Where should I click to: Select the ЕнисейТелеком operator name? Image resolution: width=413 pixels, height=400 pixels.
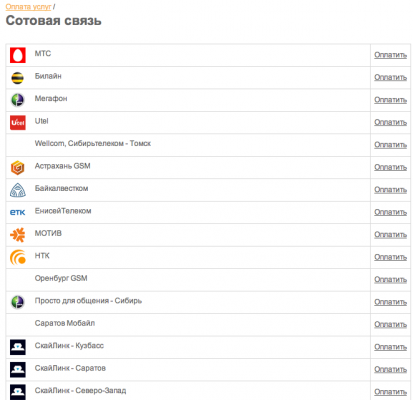click(x=63, y=211)
